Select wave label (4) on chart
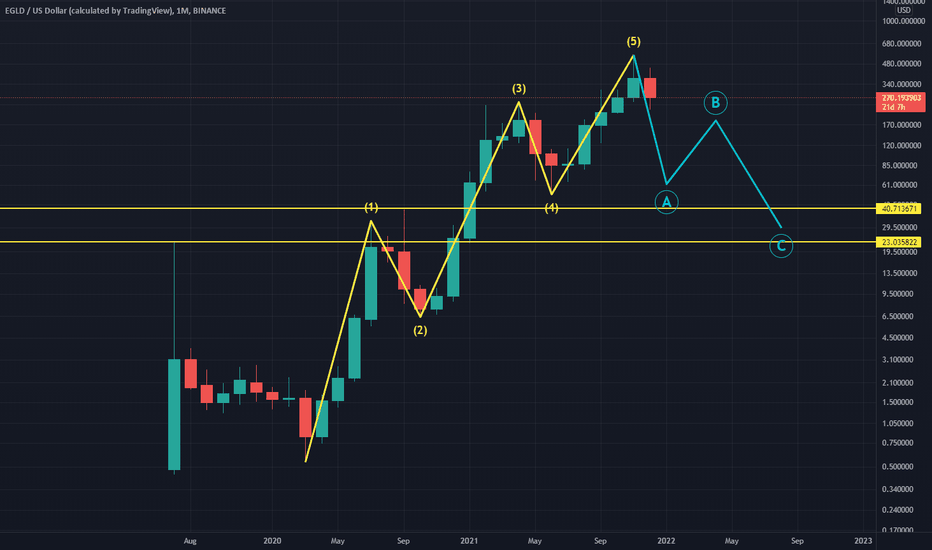932x550 pixels. [x=552, y=208]
